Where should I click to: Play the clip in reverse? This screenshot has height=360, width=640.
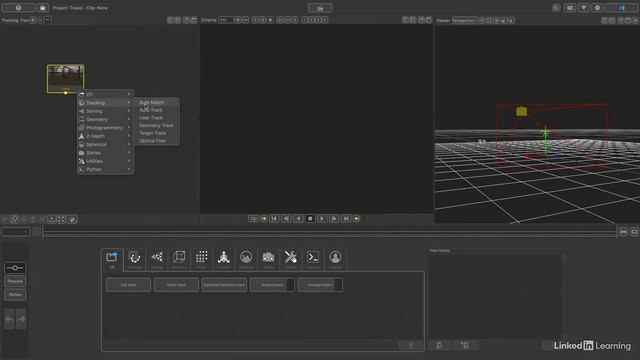(x=298, y=219)
